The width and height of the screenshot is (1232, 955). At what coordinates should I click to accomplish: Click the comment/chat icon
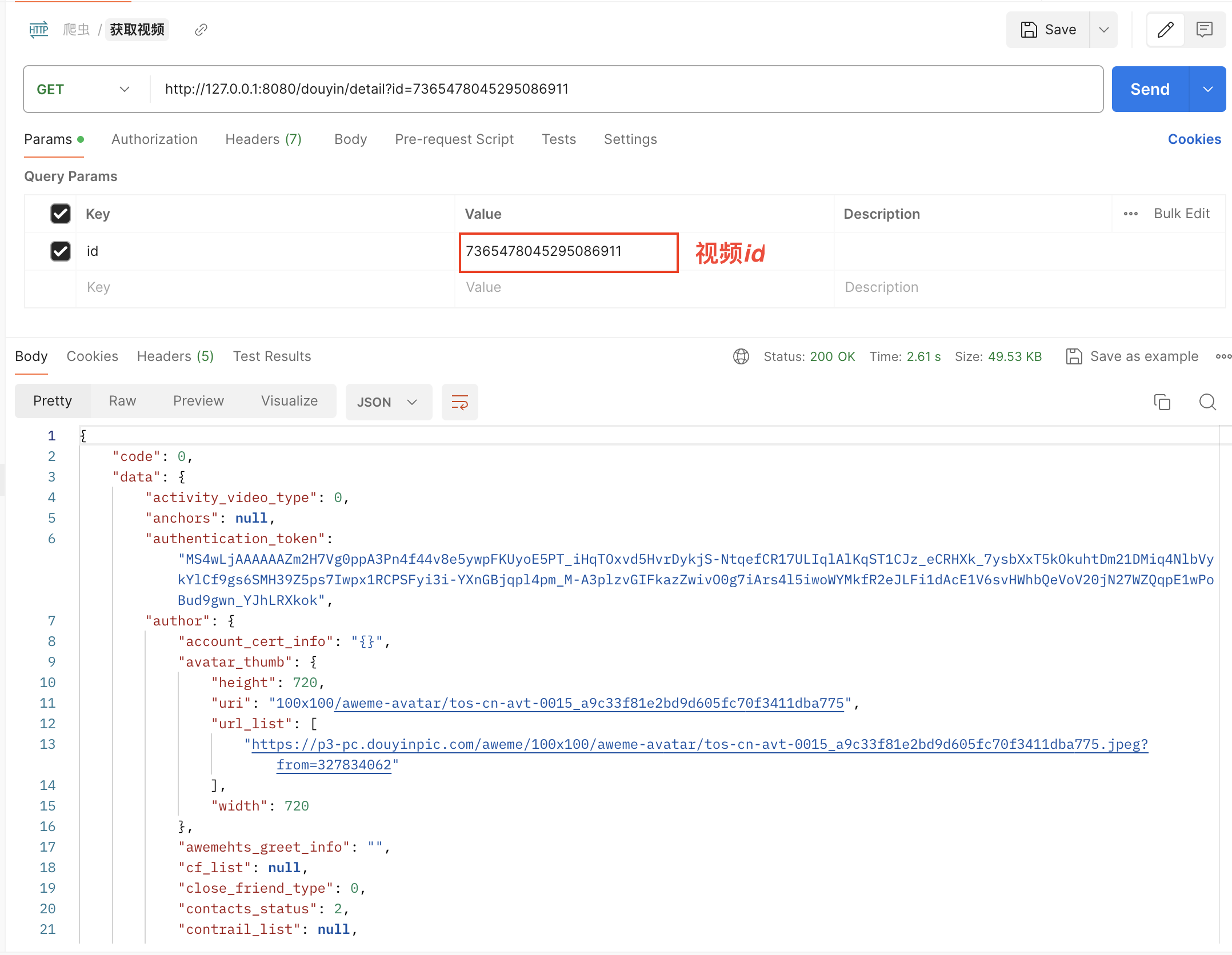click(1205, 29)
